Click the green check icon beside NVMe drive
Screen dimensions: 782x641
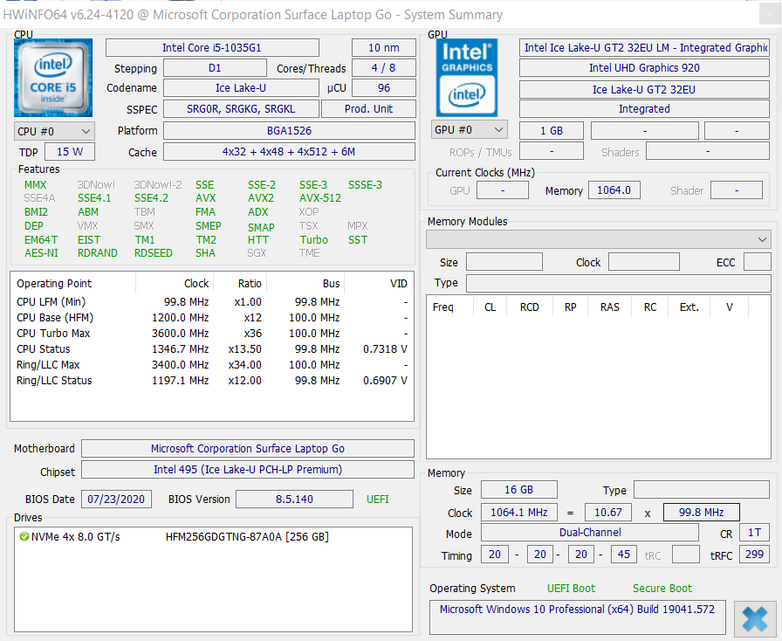23,537
